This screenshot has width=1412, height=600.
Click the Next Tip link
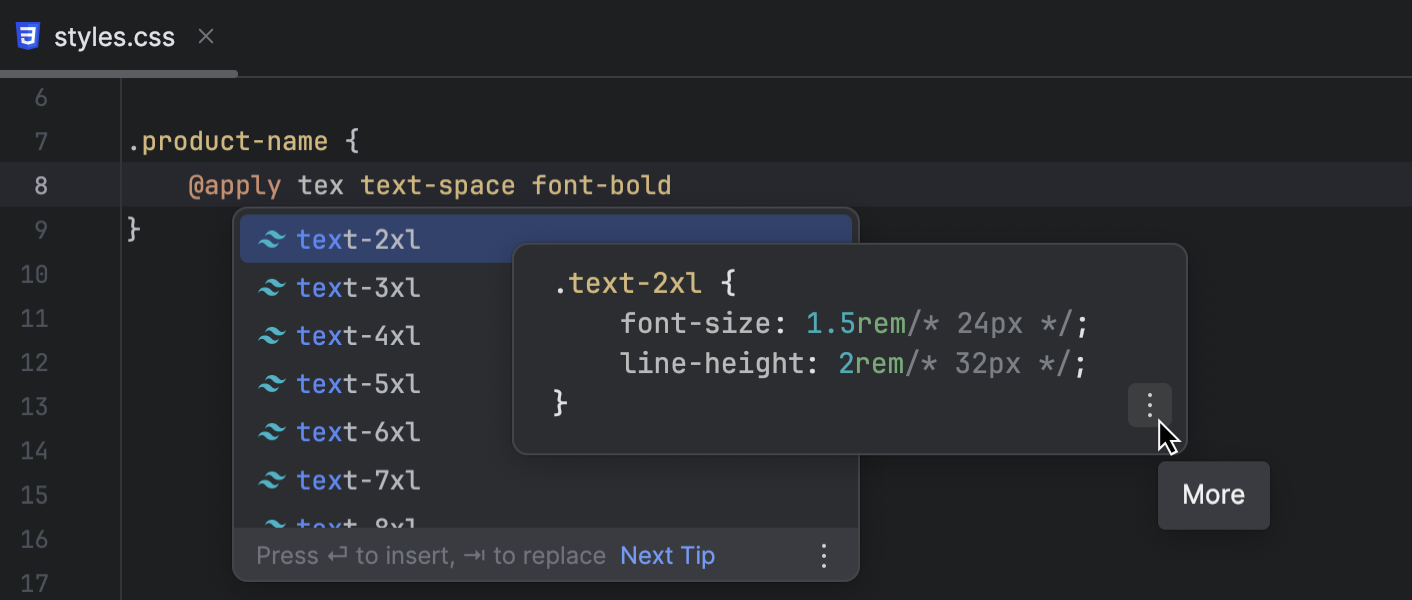point(667,555)
